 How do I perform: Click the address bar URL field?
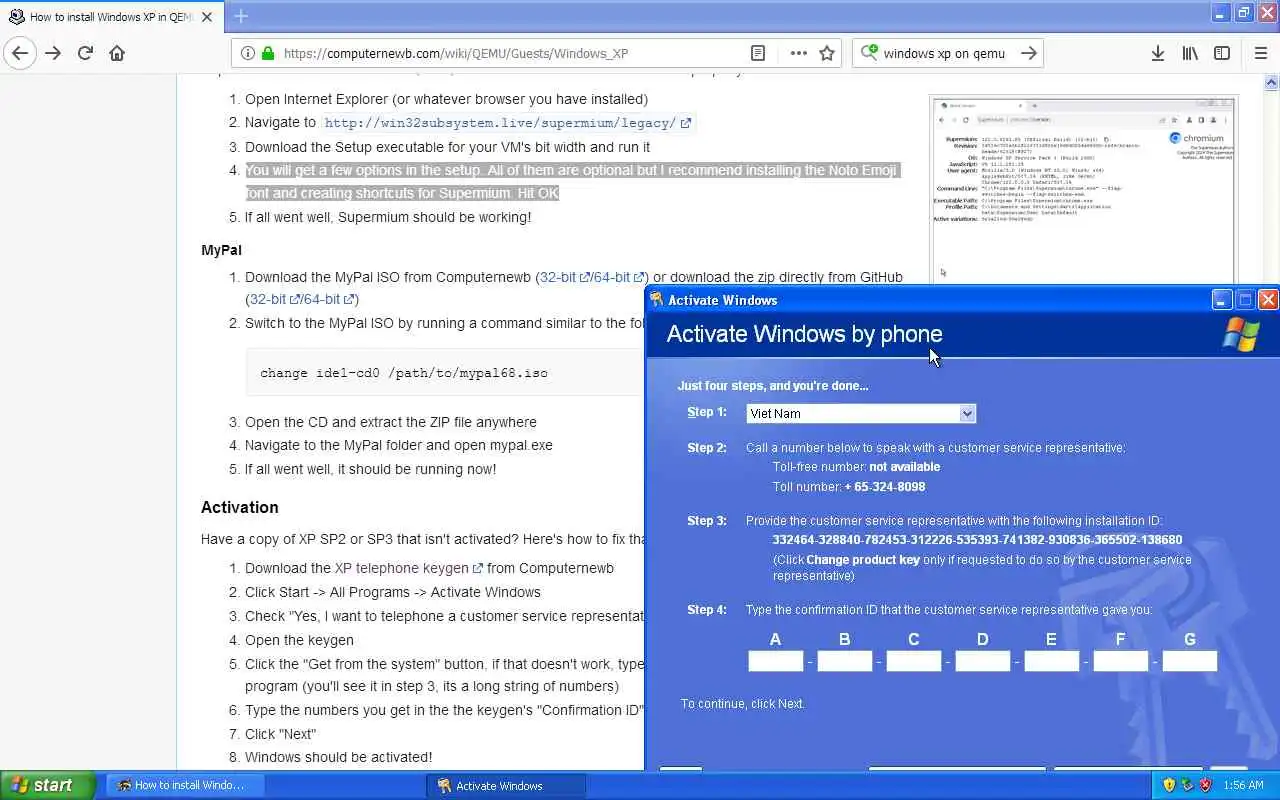[510, 53]
